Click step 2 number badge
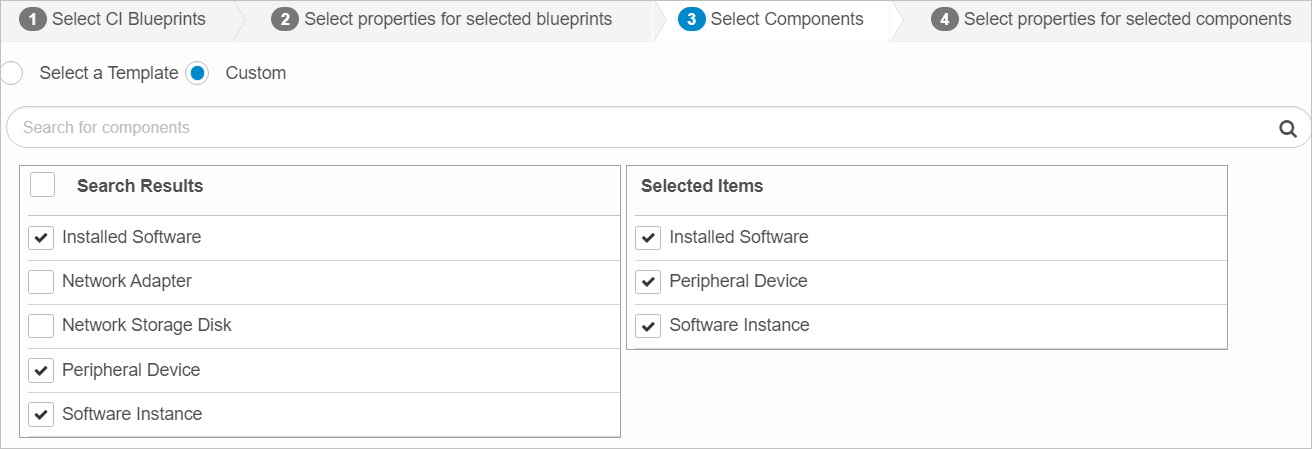 tap(285, 19)
